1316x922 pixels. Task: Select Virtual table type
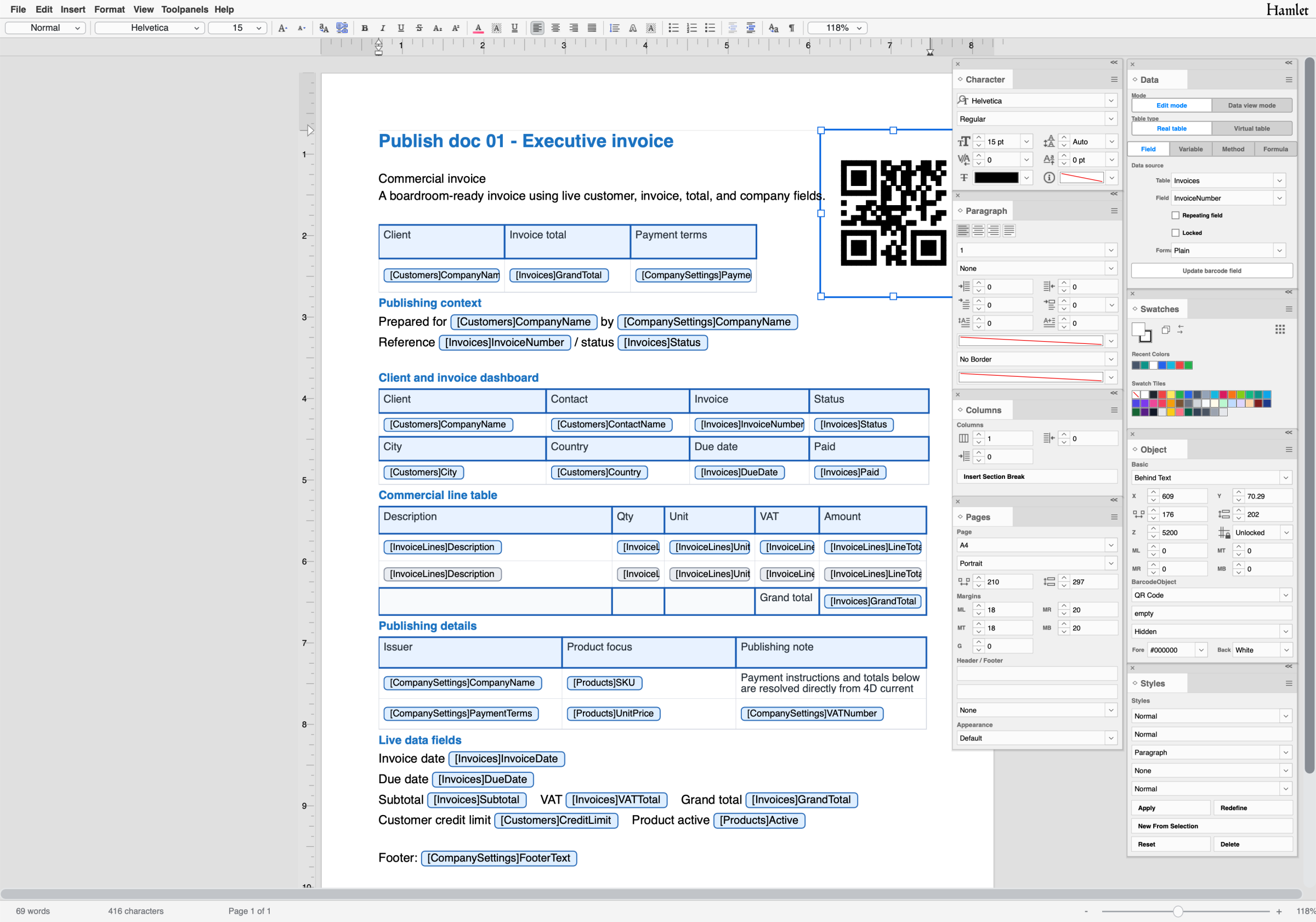pyautogui.click(x=1252, y=128)
